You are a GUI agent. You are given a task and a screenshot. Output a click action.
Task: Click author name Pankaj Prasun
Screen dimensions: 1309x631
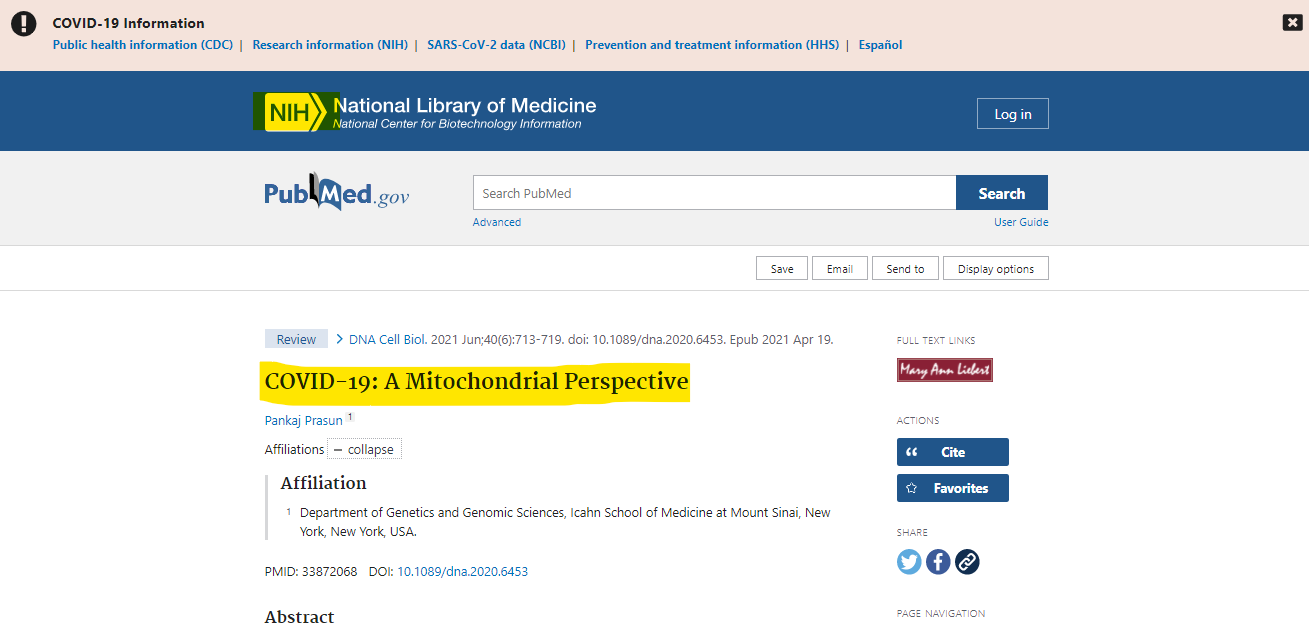pos(304,420)
